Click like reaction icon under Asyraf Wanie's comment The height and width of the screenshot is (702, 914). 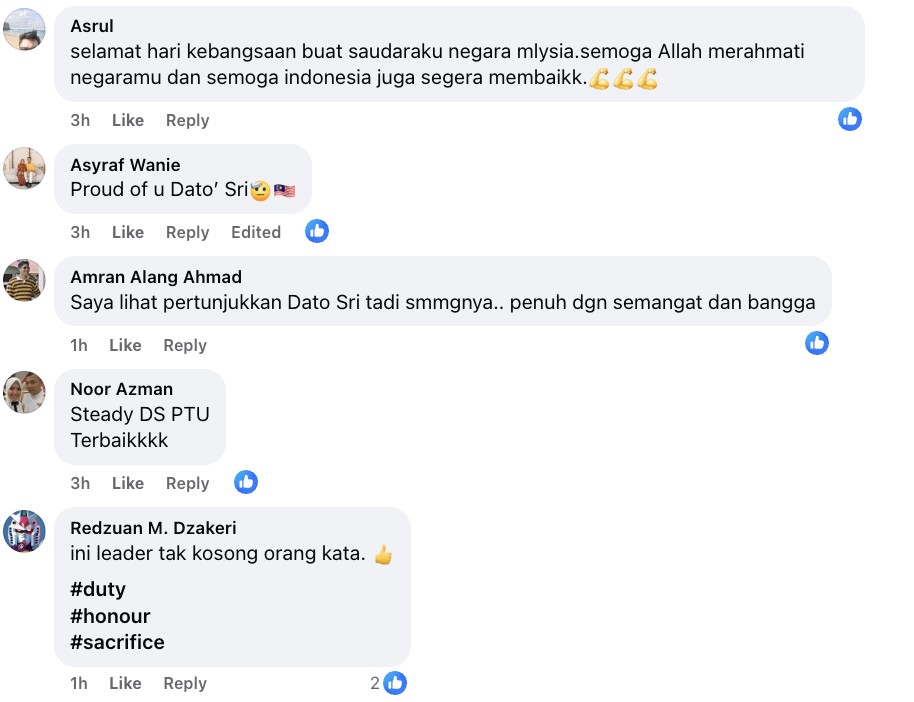coord(317,231)
